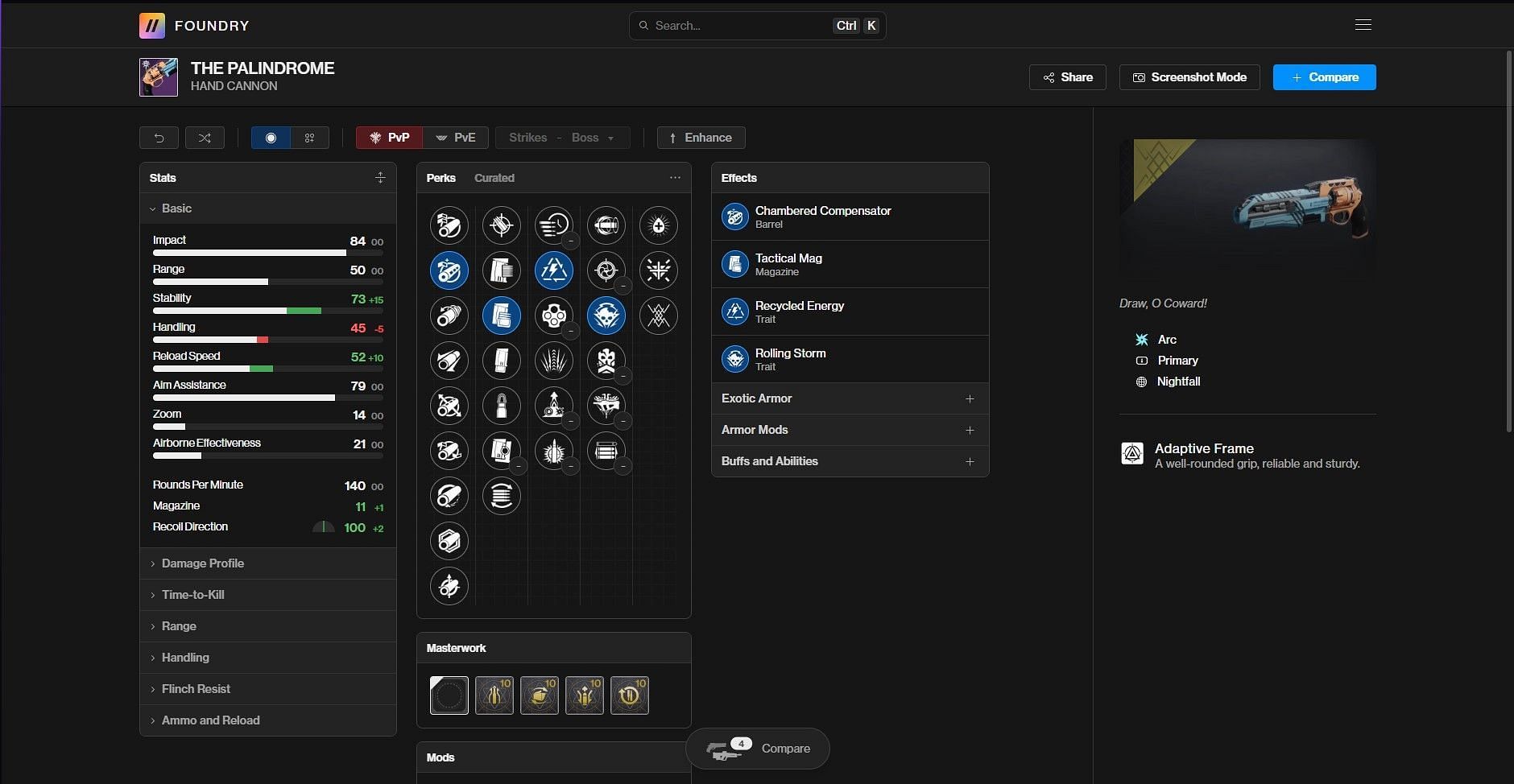Pick the empty masterwork slot

coord(449,695)
